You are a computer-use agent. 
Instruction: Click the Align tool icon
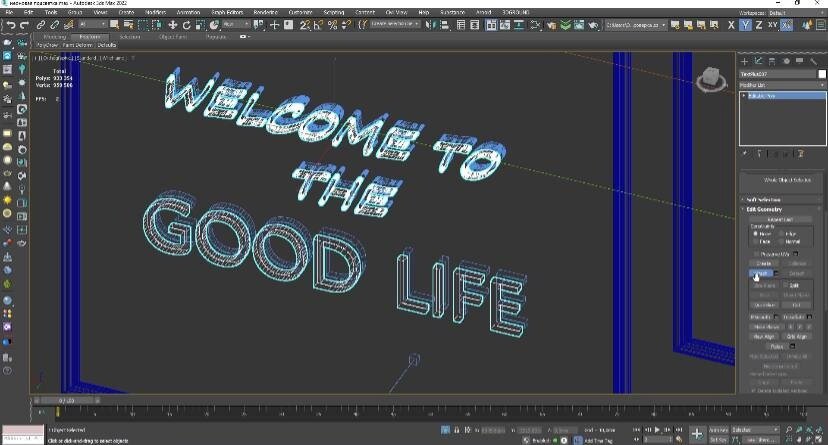coord(445,25)
